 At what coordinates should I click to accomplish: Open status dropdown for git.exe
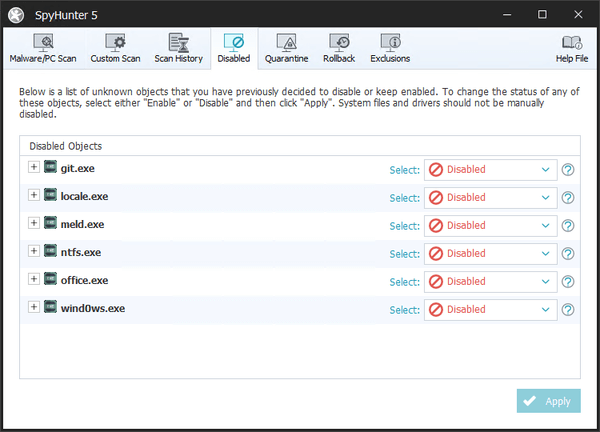coord(490,170)
